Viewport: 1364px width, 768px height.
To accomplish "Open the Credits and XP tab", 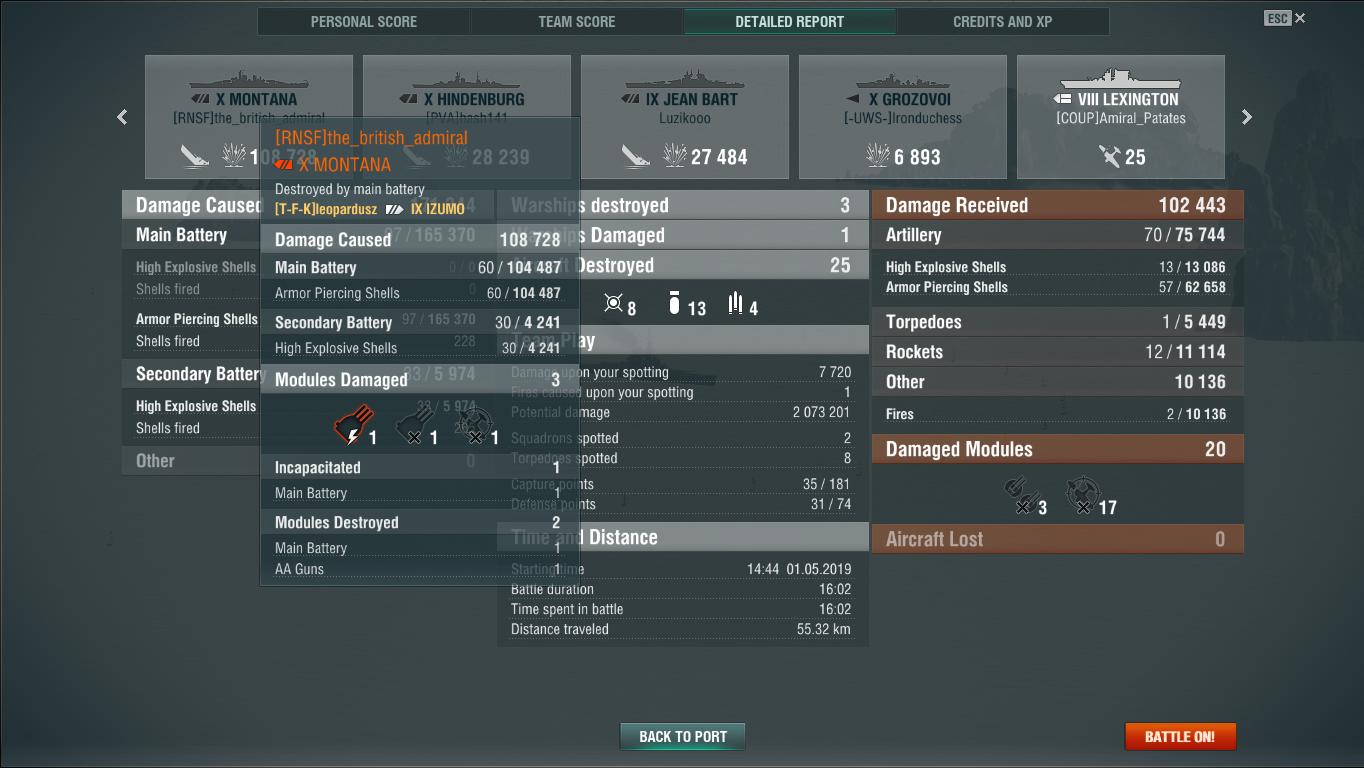I will (x=1003, y=21).
